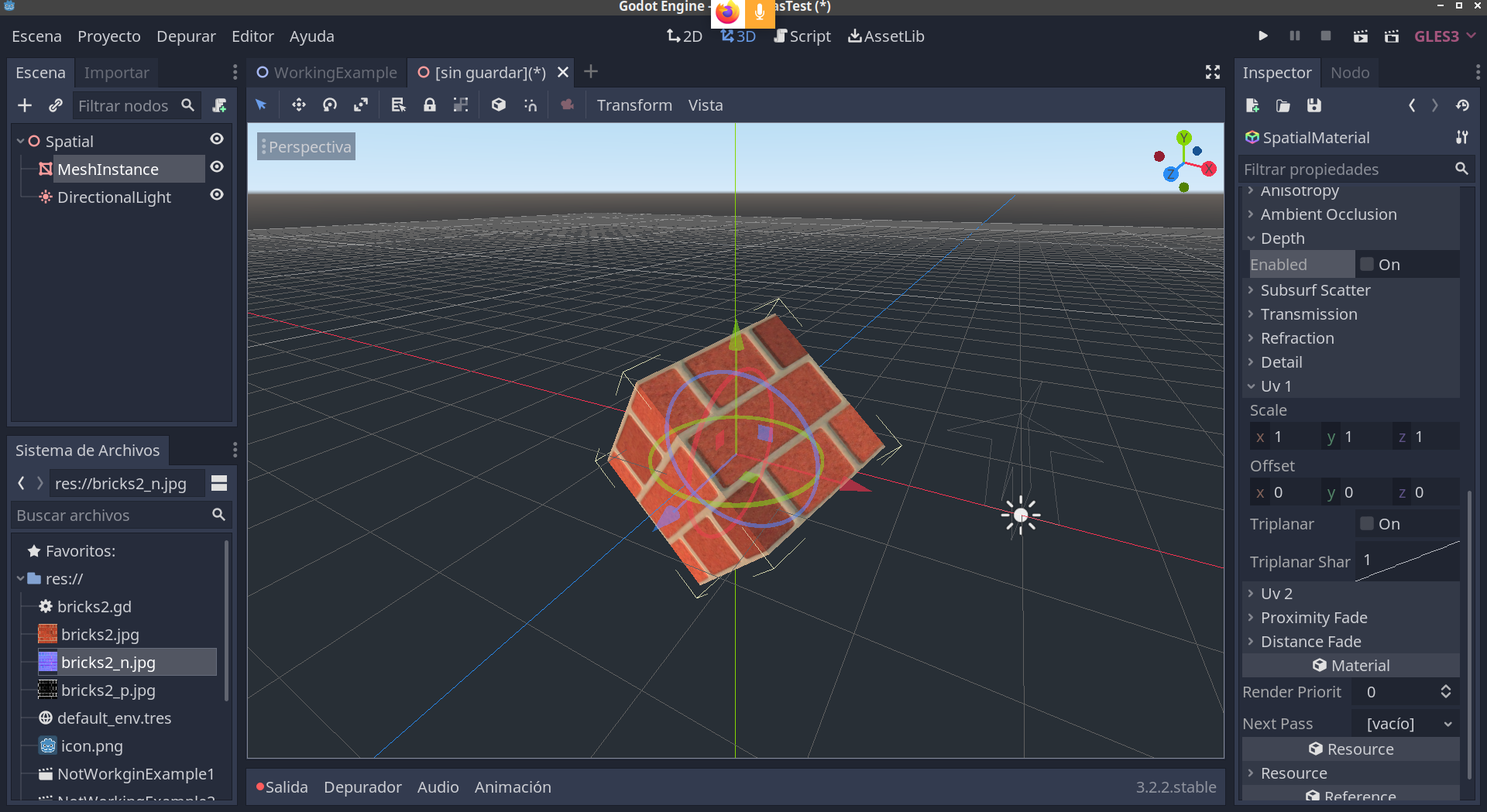Screen dimensions: 1487x812
Task: Click the Buscar archivos search field
Action: click(x=121, y=516)
